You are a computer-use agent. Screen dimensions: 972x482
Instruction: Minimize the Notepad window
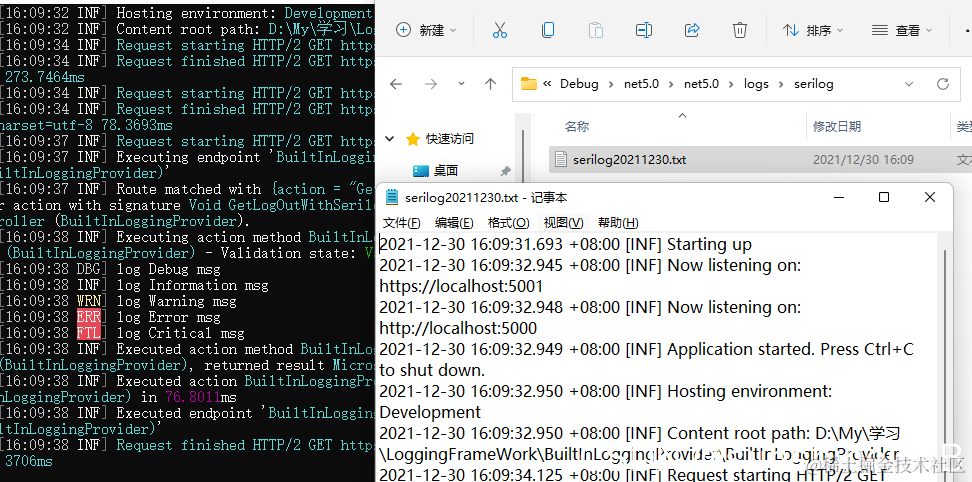click(x=839, y=197)
